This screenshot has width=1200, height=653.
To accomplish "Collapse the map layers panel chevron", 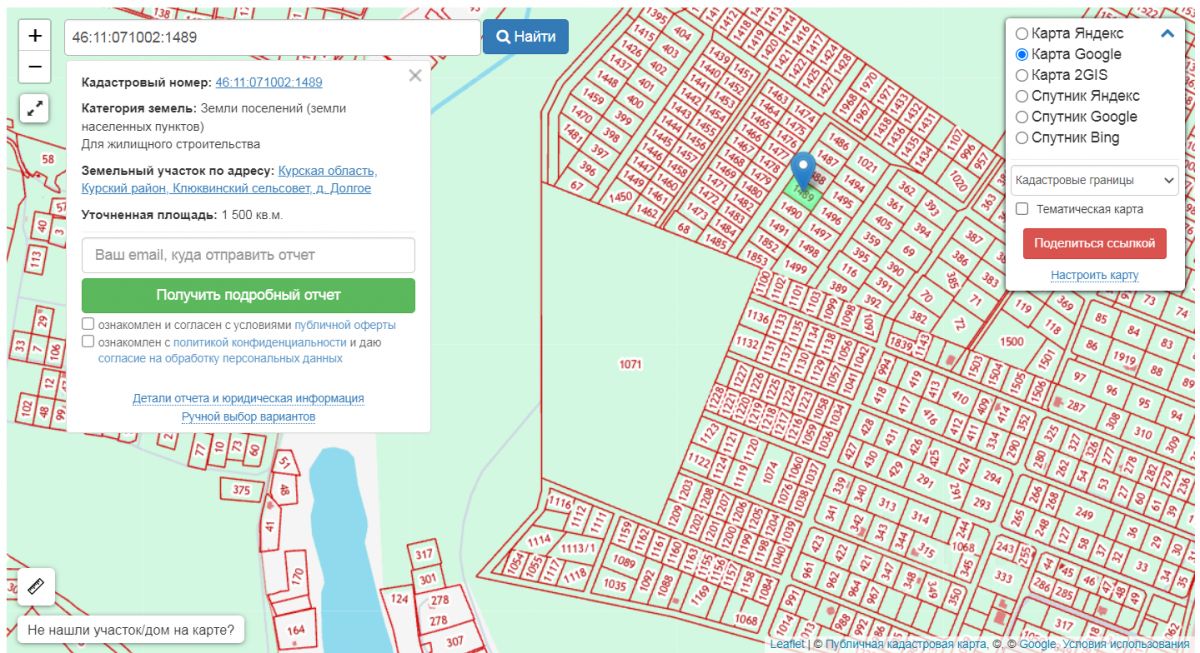I will click(x=1166, y=33).
